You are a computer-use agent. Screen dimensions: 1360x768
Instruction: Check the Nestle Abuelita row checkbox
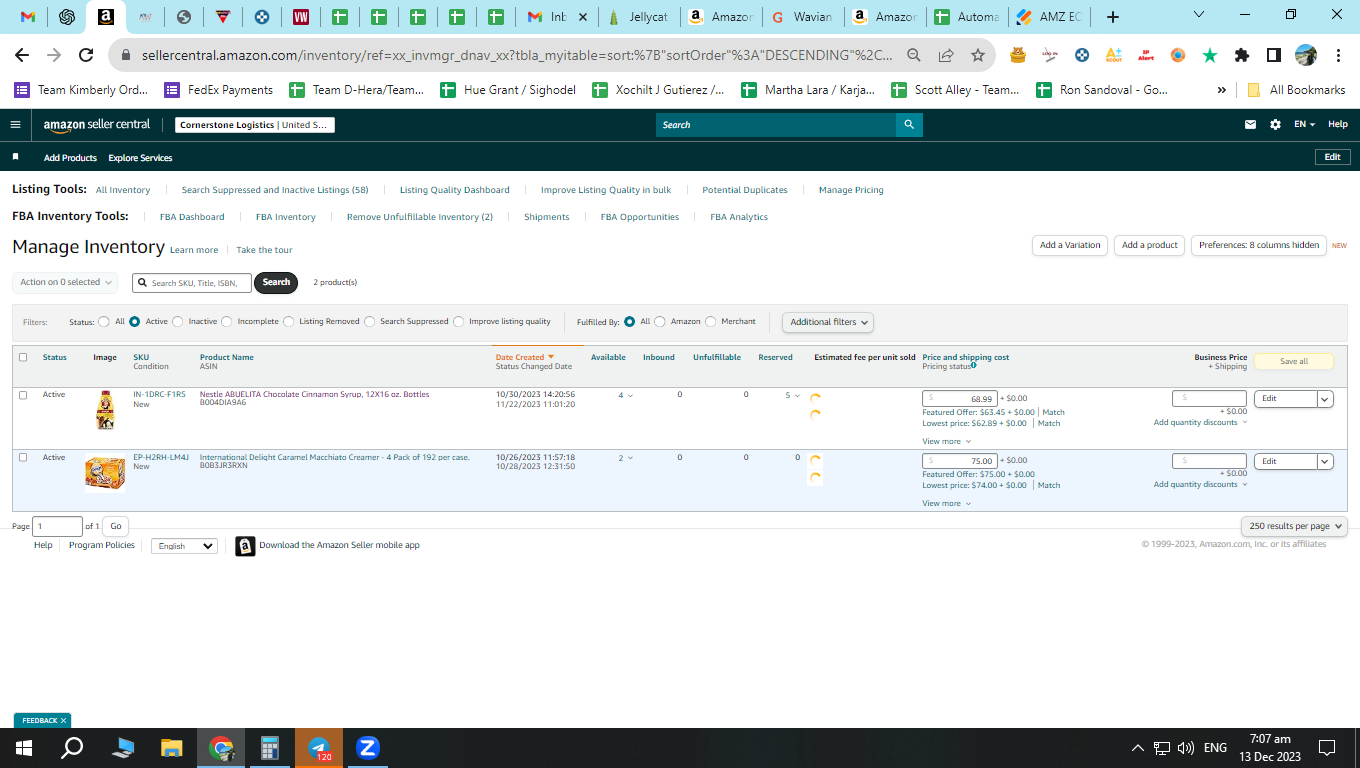point(23,395)
